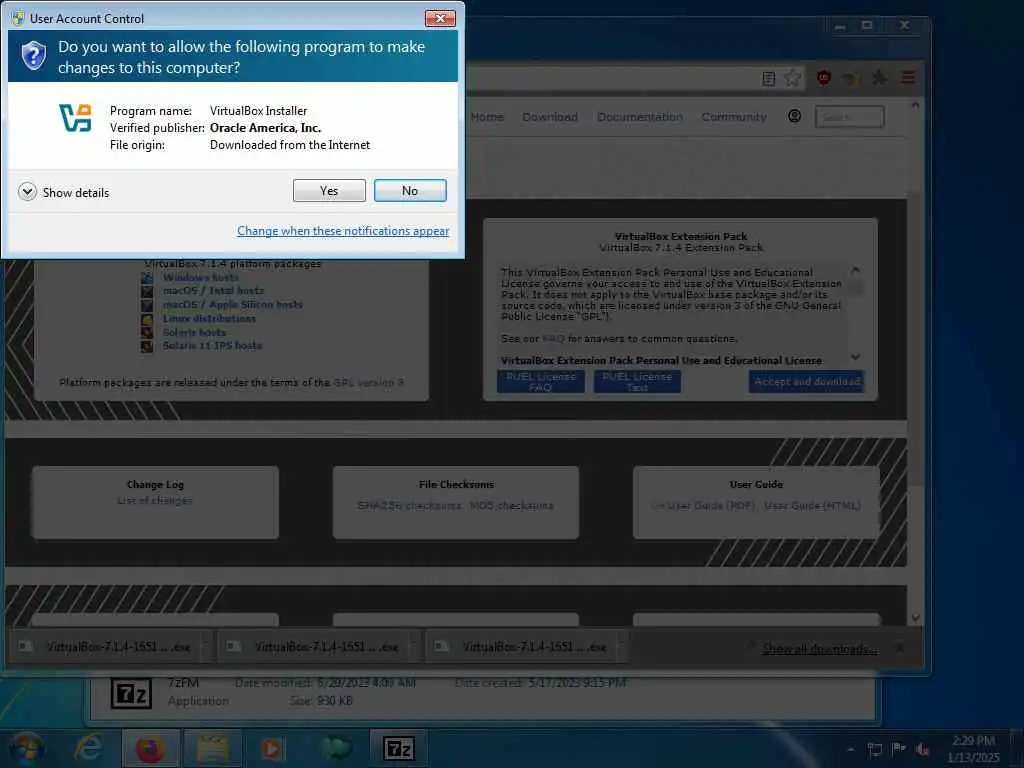
Task: Open the List of changes link
Action: pos(155,500)
